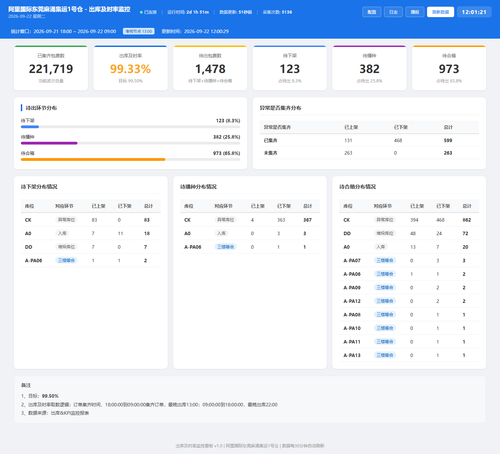This screenshot has height=454, width=500.
Task: Click the 382 (25.8%) value label
Action: (227, 137)
